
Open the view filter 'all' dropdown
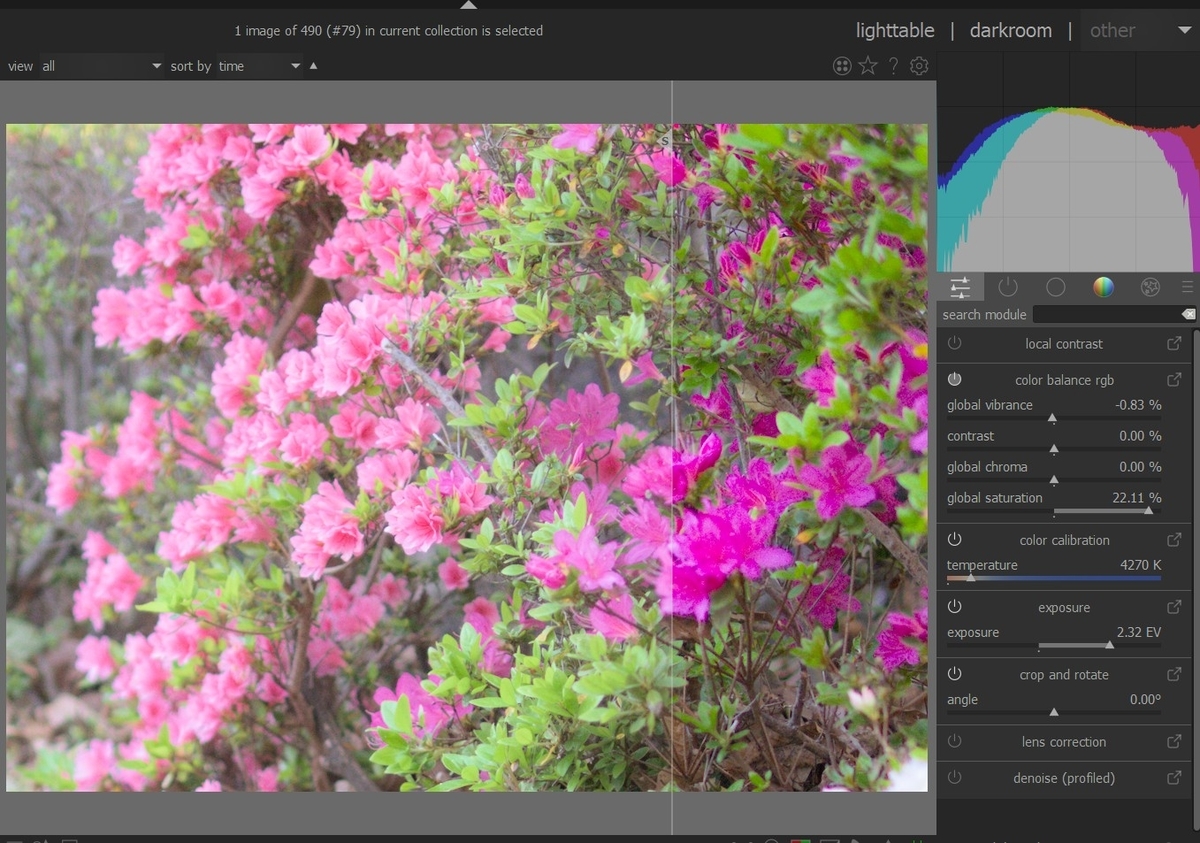pyautogui.click(x=101, y=66)
